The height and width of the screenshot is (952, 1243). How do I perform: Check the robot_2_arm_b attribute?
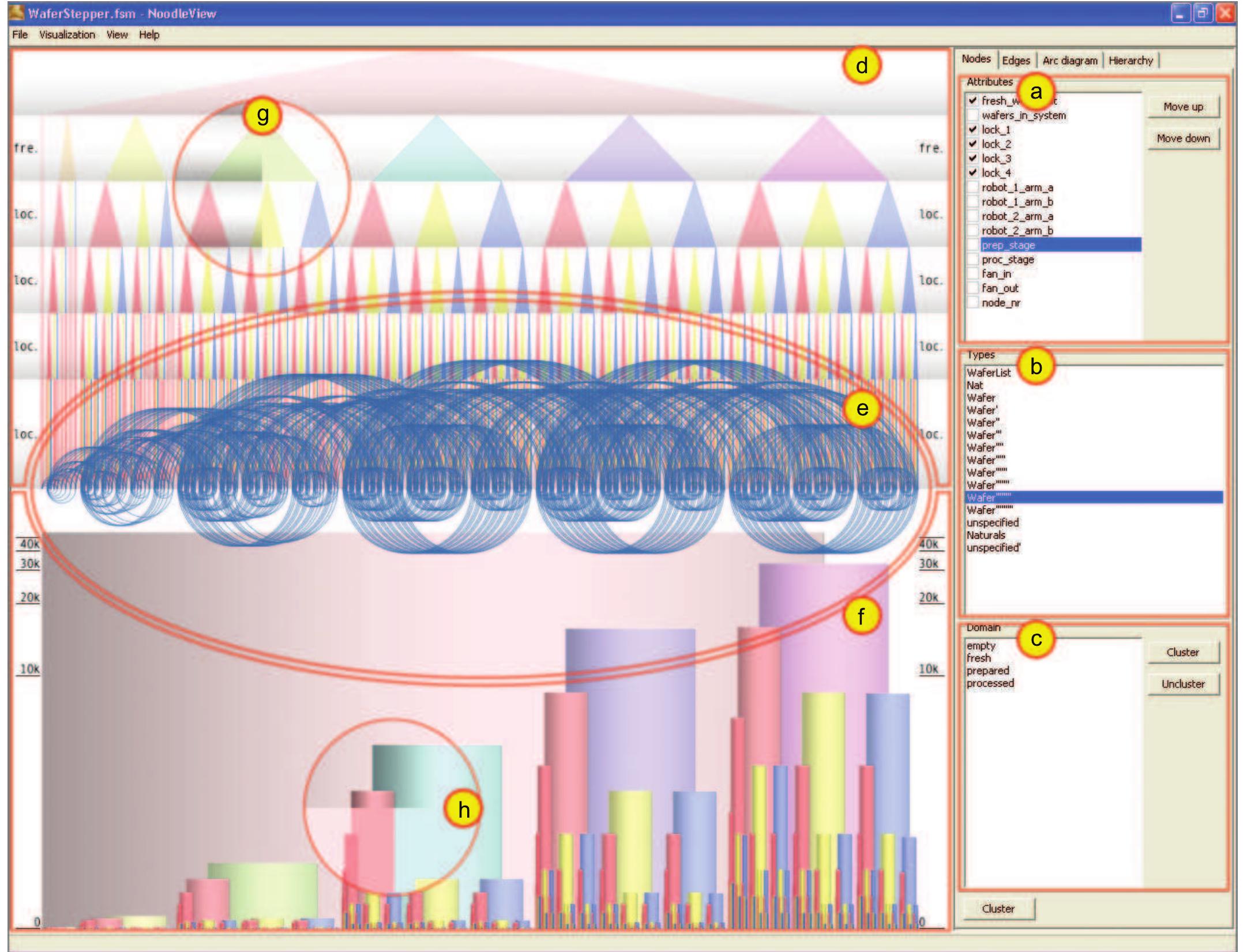(973, 231)
